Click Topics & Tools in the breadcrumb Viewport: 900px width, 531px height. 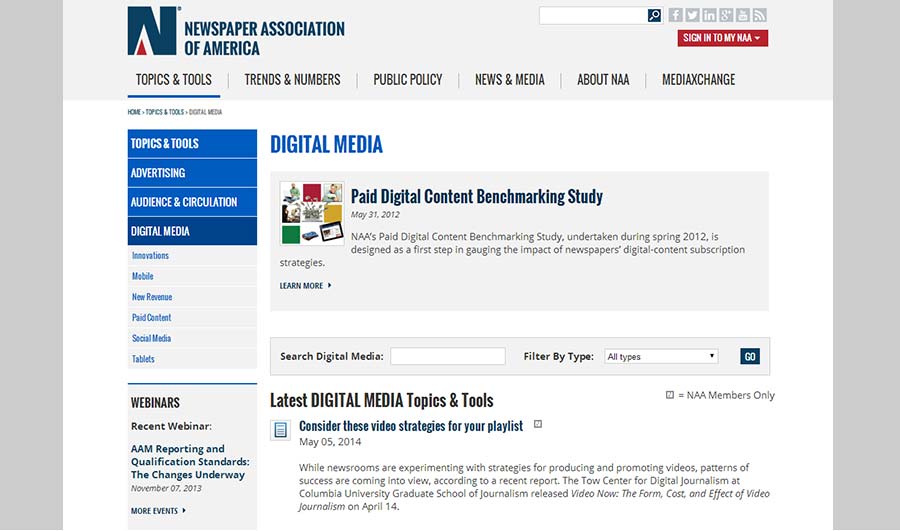pyautogui.click(x=165, y=112)
